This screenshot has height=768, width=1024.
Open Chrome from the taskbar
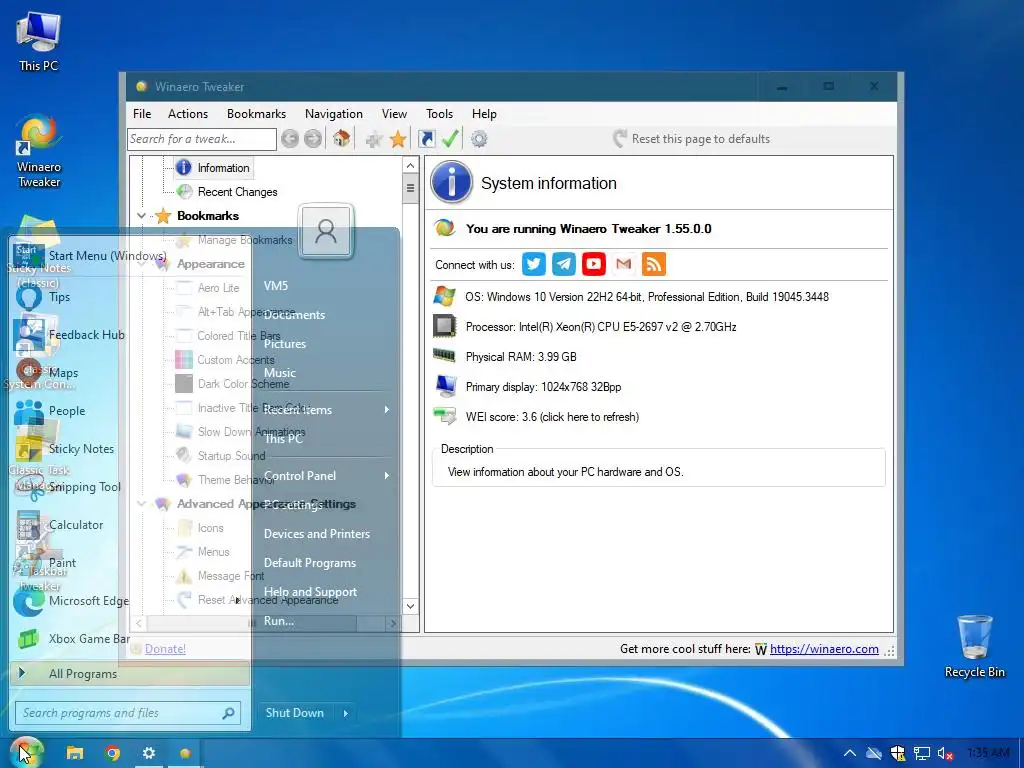click(x=112, y=753)
